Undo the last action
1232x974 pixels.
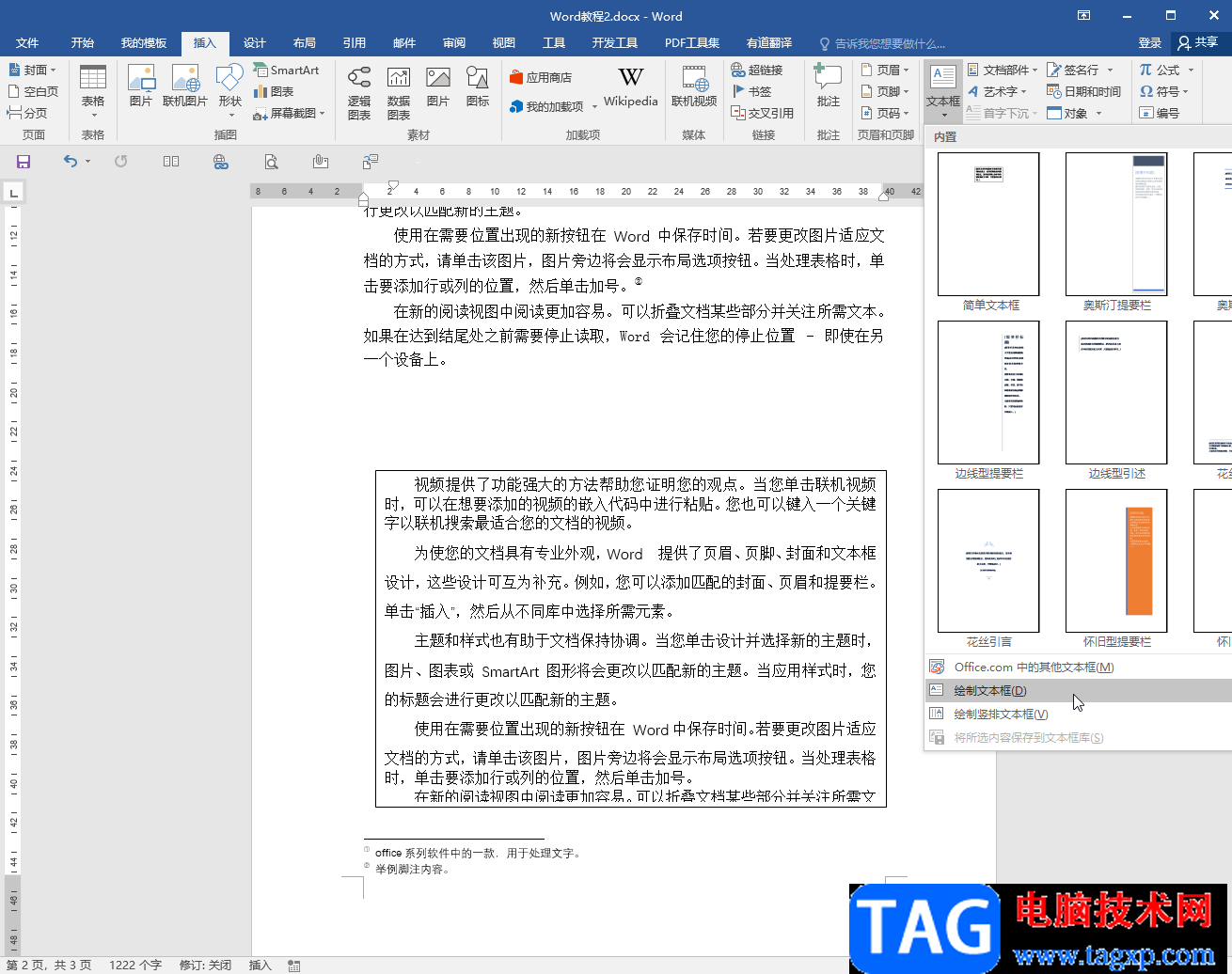[x=70, y=162]
